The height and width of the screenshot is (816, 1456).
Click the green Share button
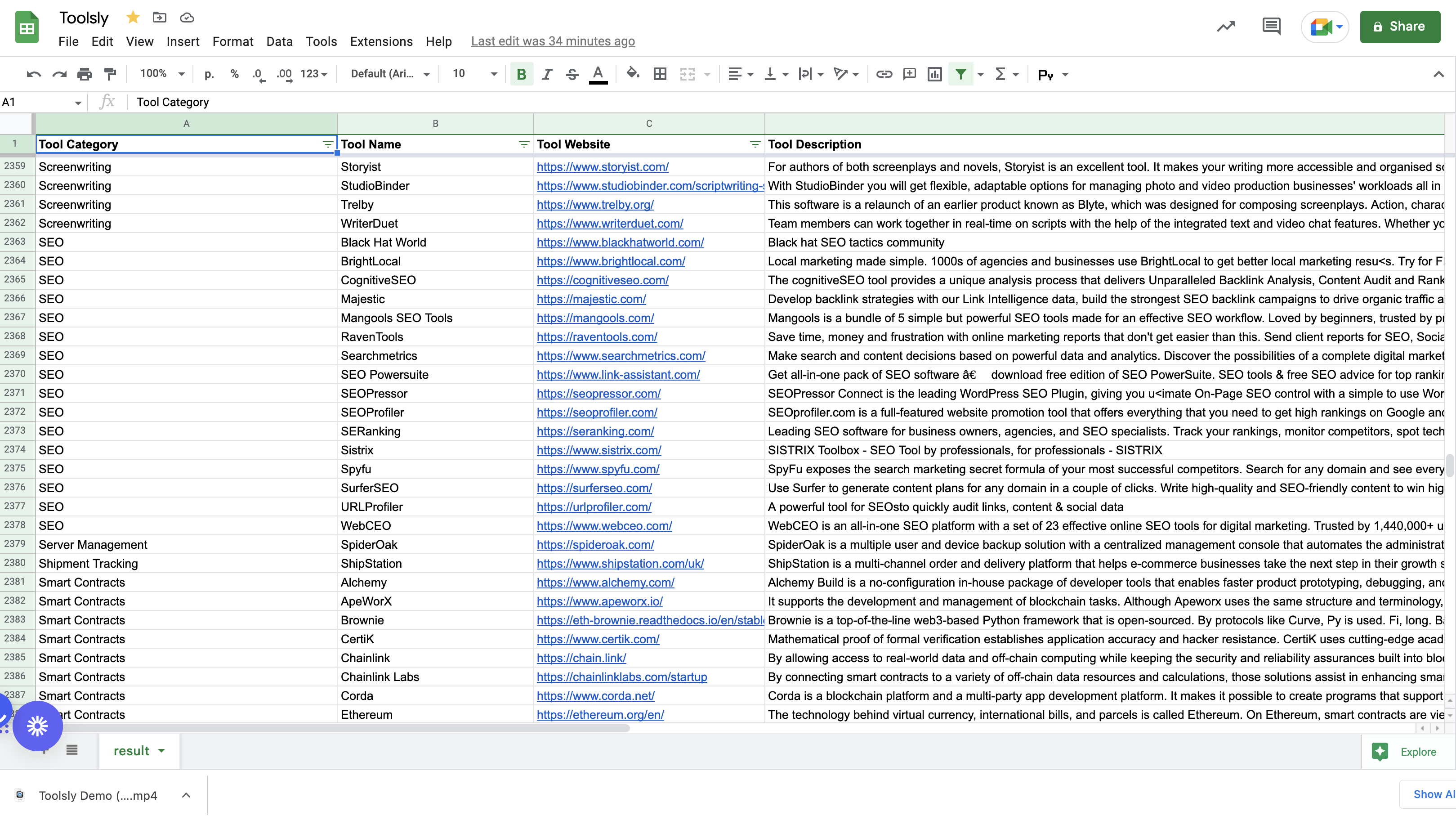pos(1399,27)
